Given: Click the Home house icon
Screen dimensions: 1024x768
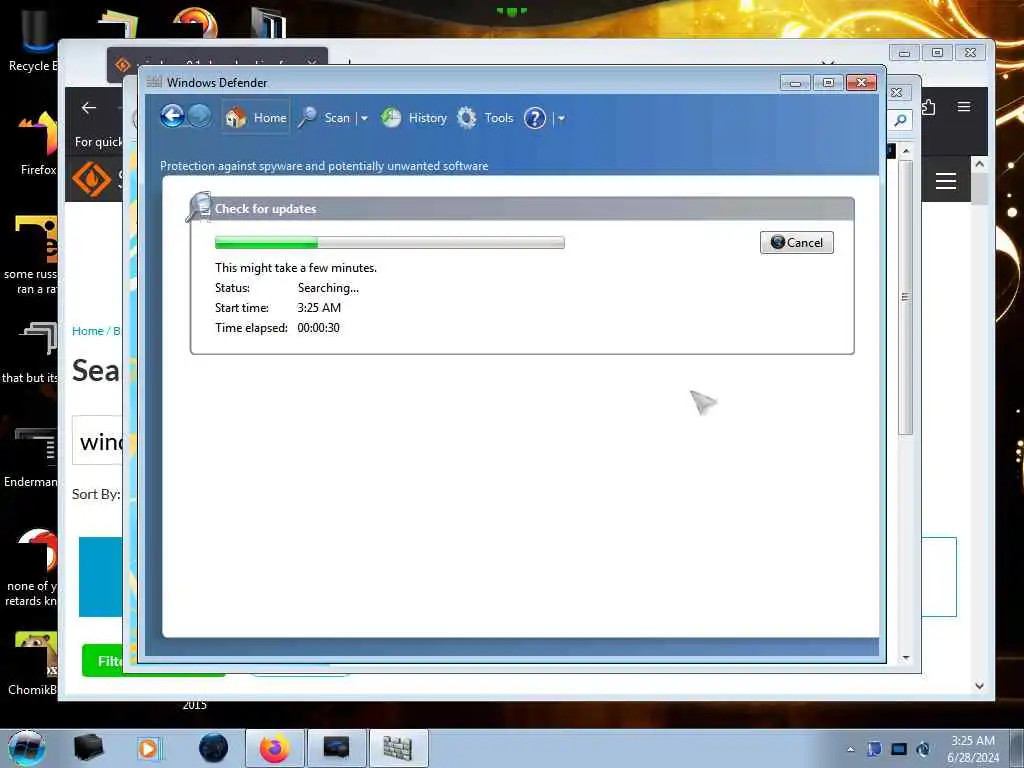Looking at the screenshot, I should [236, 118].
